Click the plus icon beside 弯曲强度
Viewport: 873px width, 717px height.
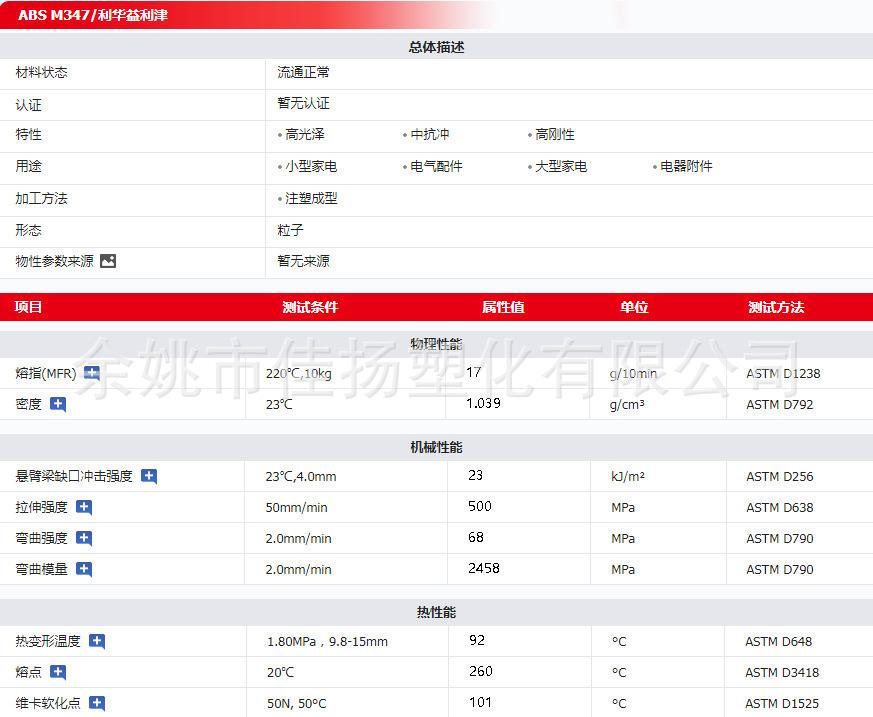(x=84, y=538)
